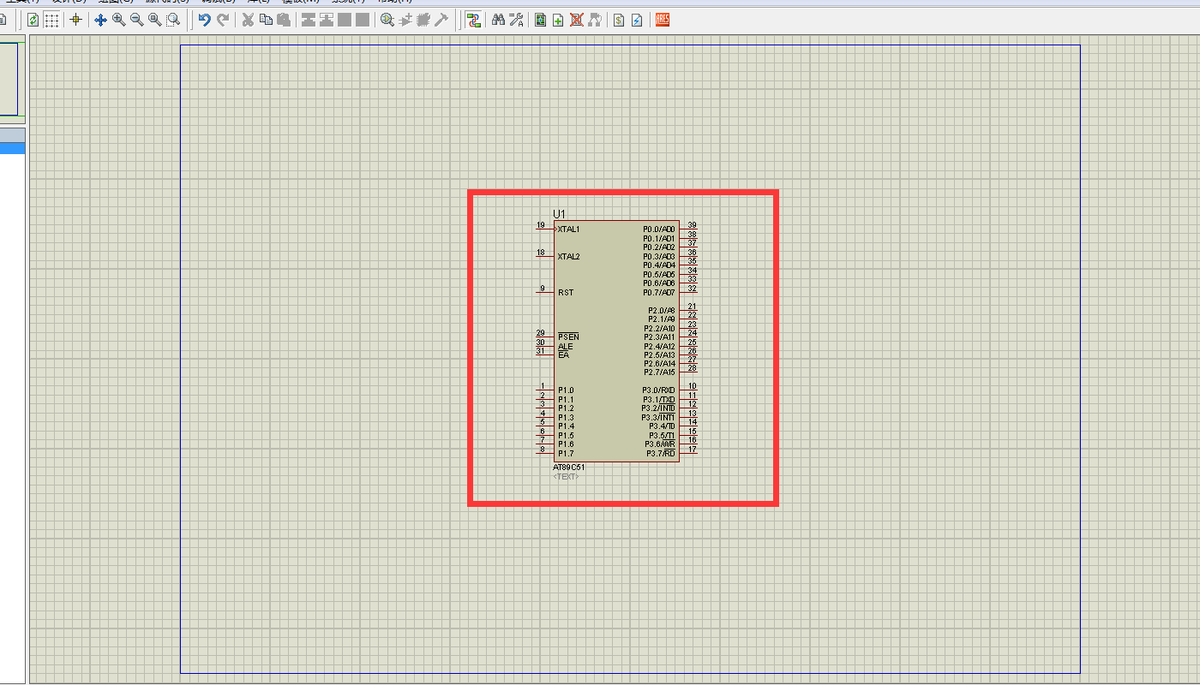Click the Exit to Parent Sheet icon

595,19
